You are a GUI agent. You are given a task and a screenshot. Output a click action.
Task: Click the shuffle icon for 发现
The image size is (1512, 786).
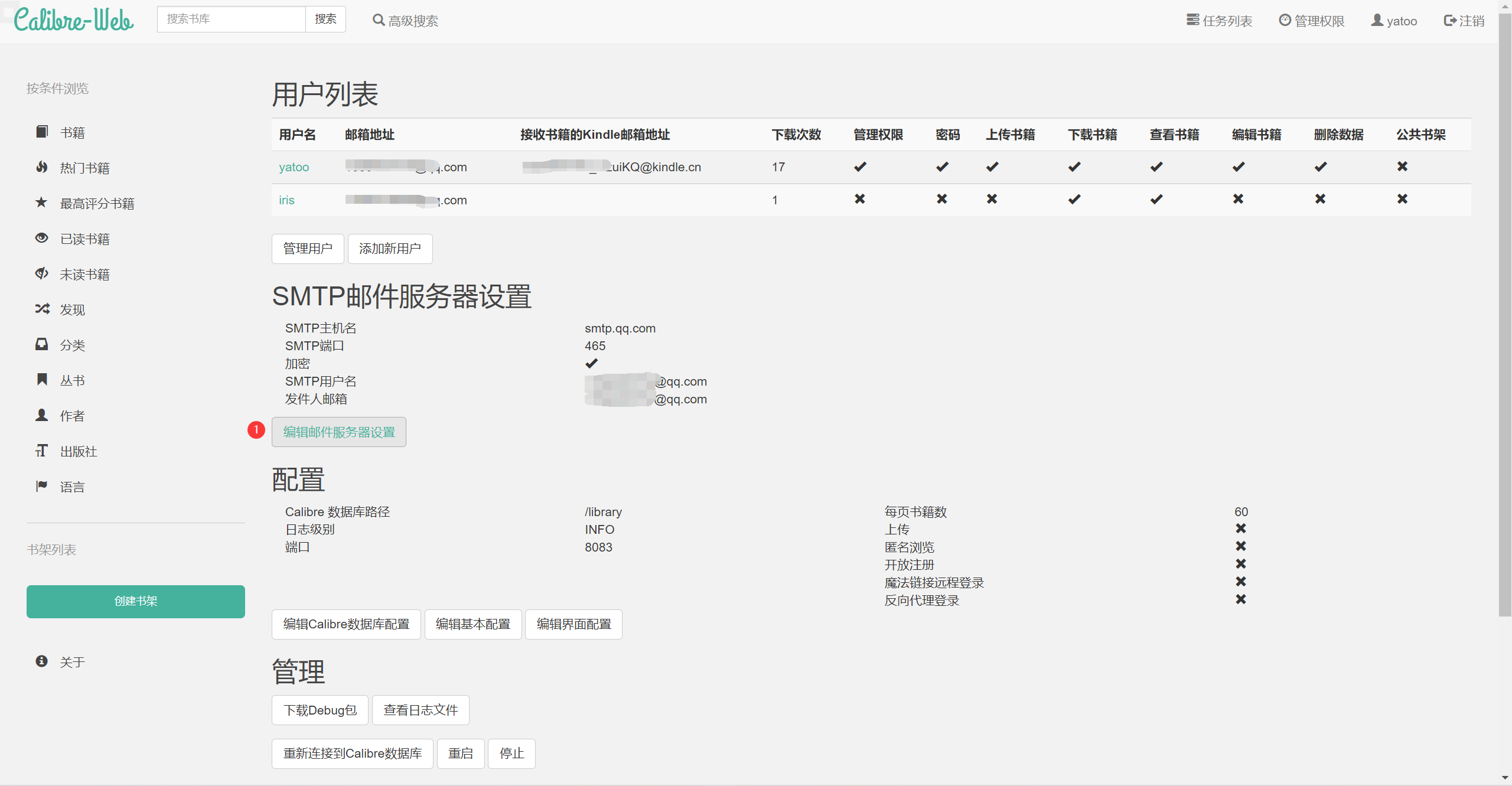[x=42, y=309]
